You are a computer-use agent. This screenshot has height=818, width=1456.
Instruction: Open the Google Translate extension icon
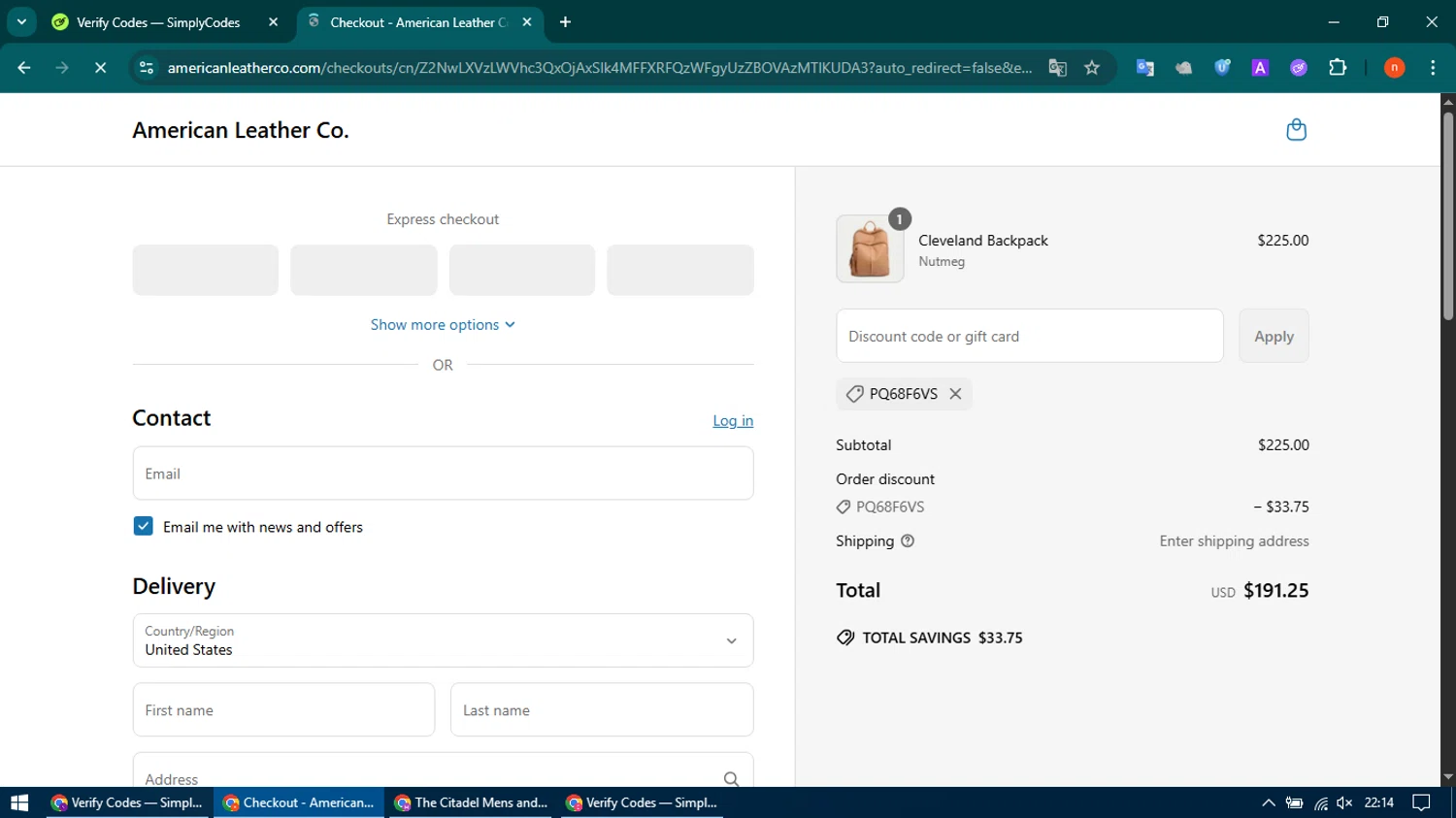1145,68
